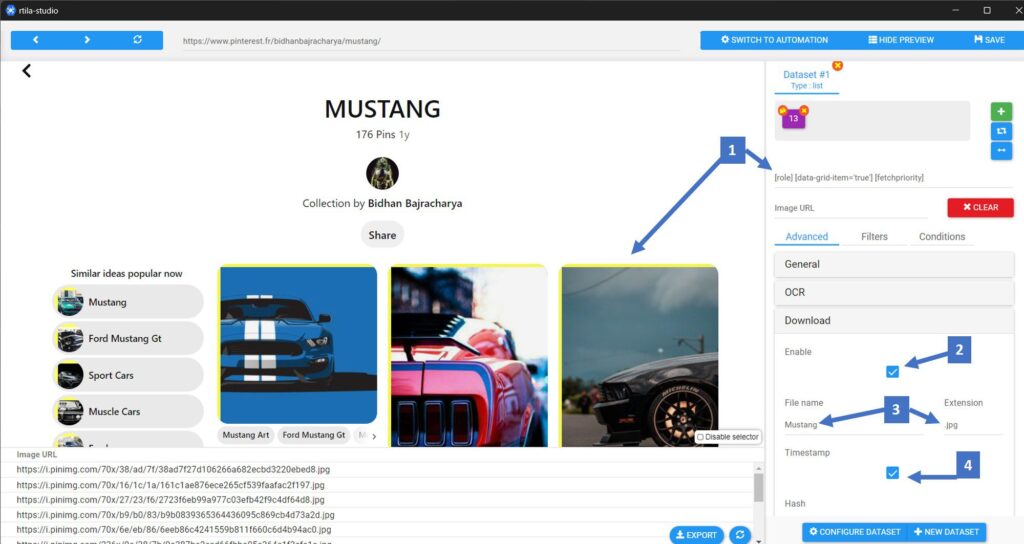
Task: Click the URL address field
Action: click(x=431, y=40)
